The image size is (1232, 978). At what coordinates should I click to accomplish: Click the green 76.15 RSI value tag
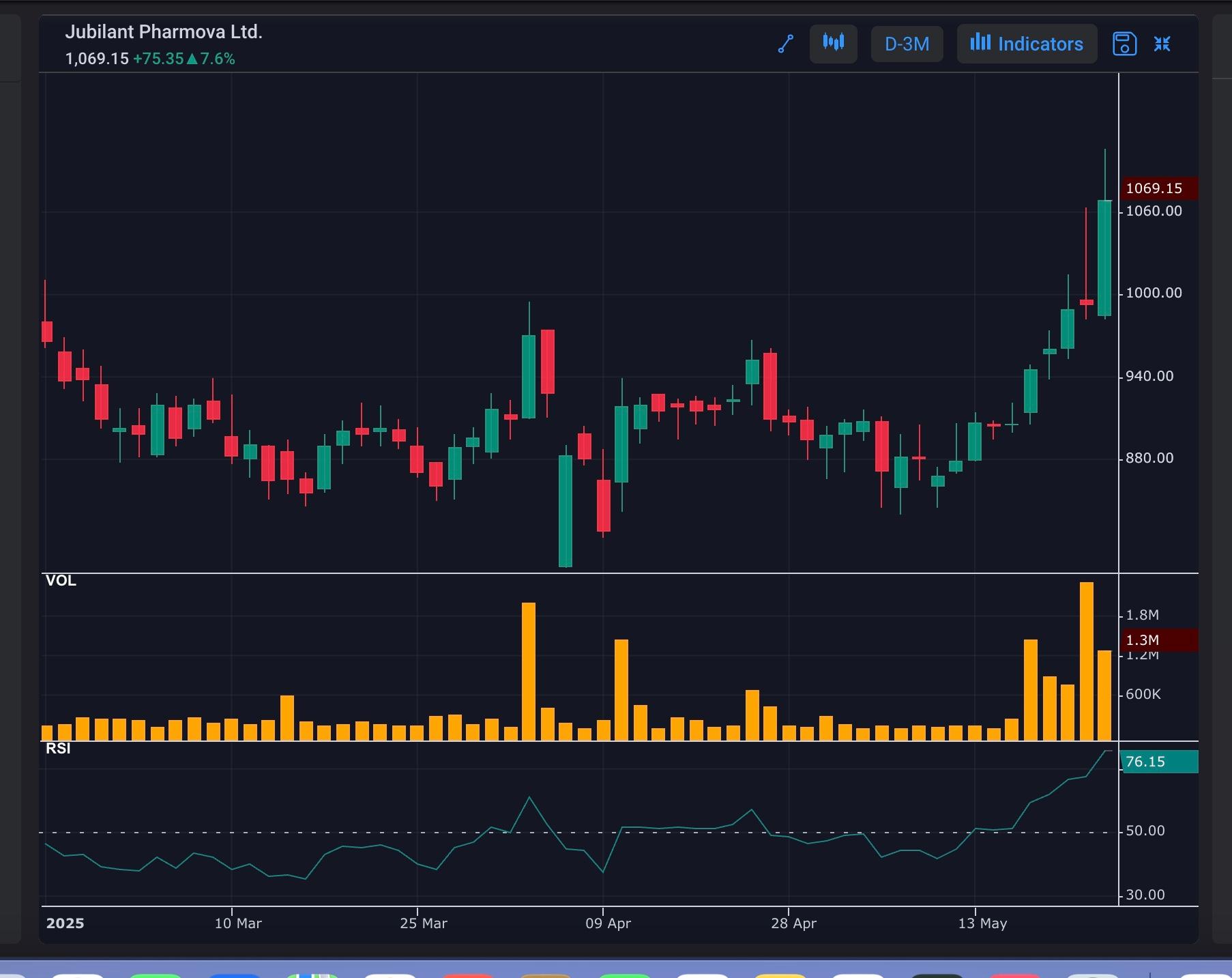click(x=1159, y=762)
